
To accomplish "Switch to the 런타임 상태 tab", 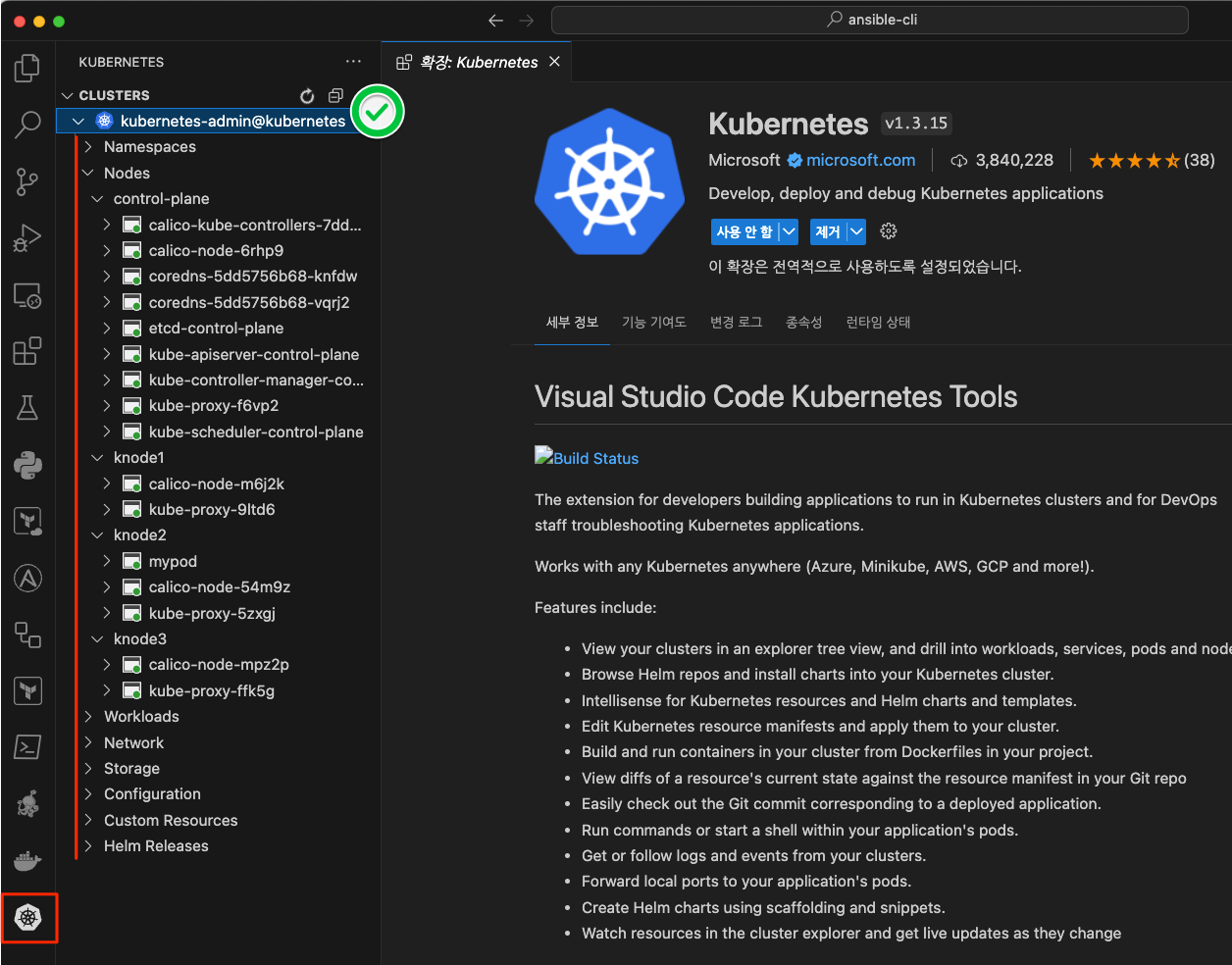I will point(878,322).
